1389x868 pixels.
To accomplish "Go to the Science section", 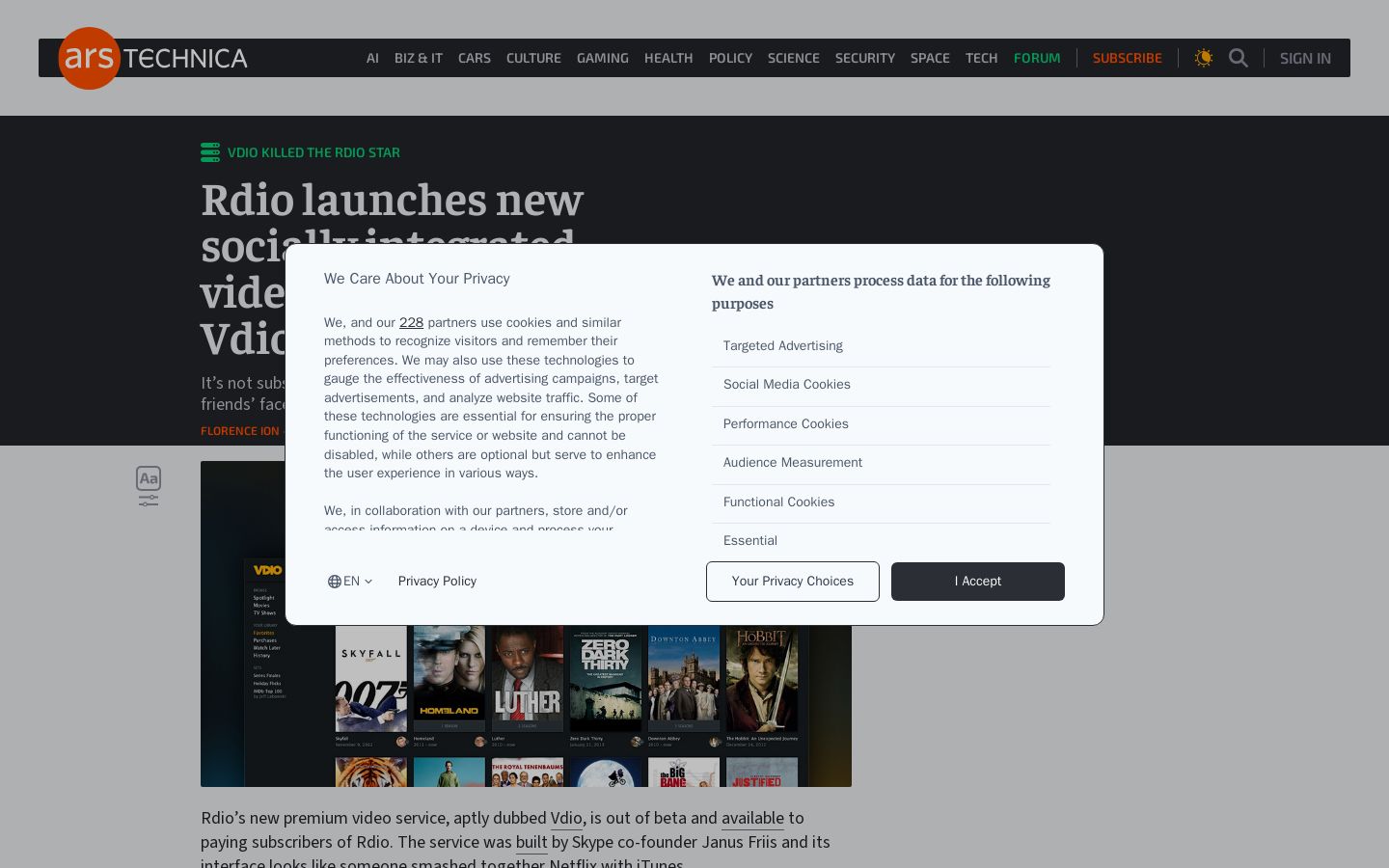I will (794, 58).
